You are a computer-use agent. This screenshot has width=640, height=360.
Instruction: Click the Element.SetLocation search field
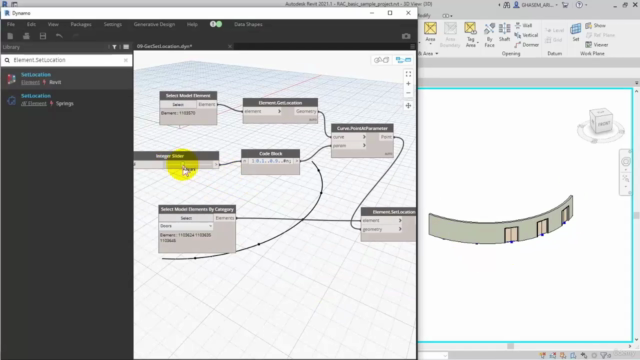pos(67,60)
